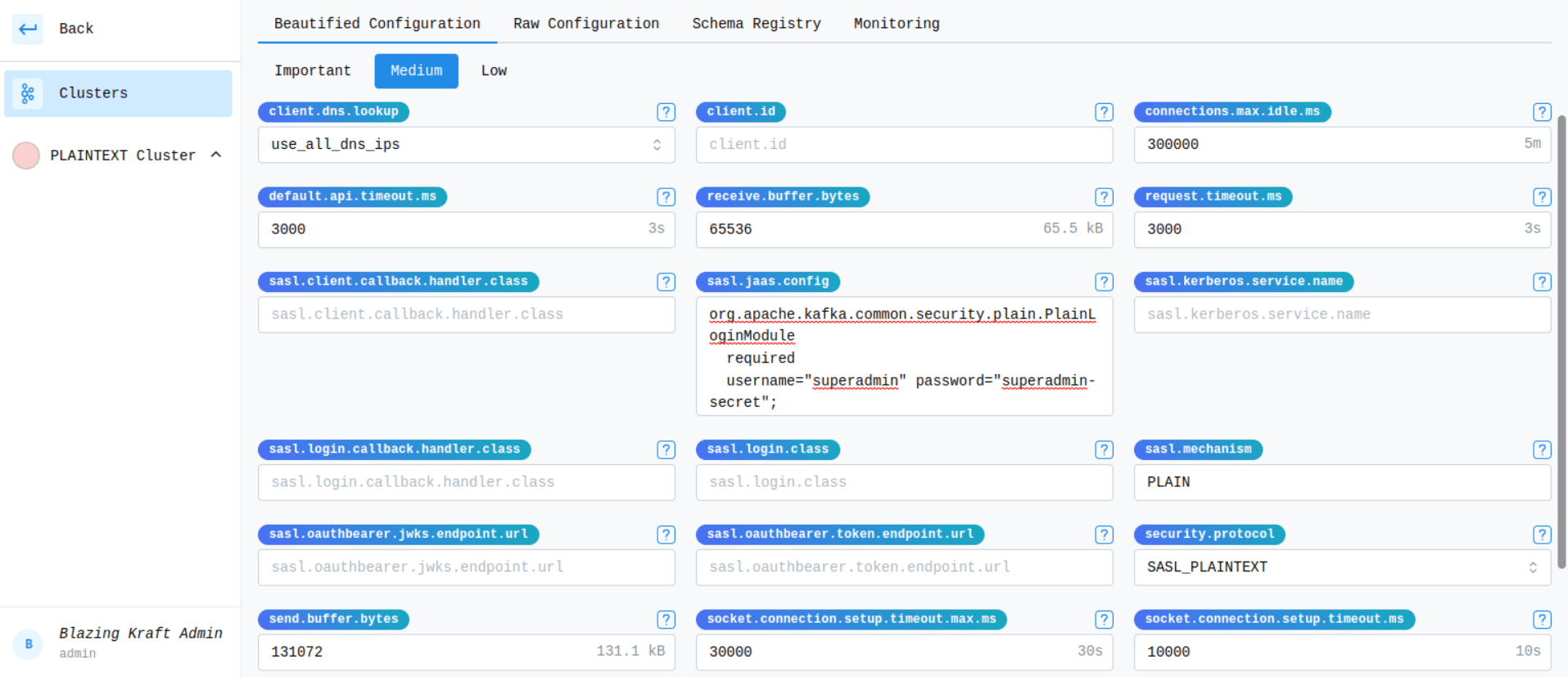Focus the sasl.mechanism input with PLAIN
This screenshot has height=677, width=1568.
1342,483
